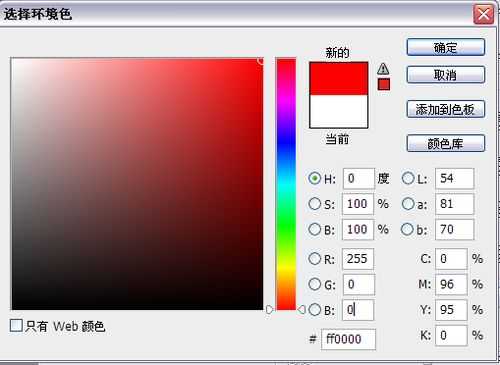This screenshot has height=365, width=500.
Task: Click the L value field showing 54
Action: click(455, 179)
